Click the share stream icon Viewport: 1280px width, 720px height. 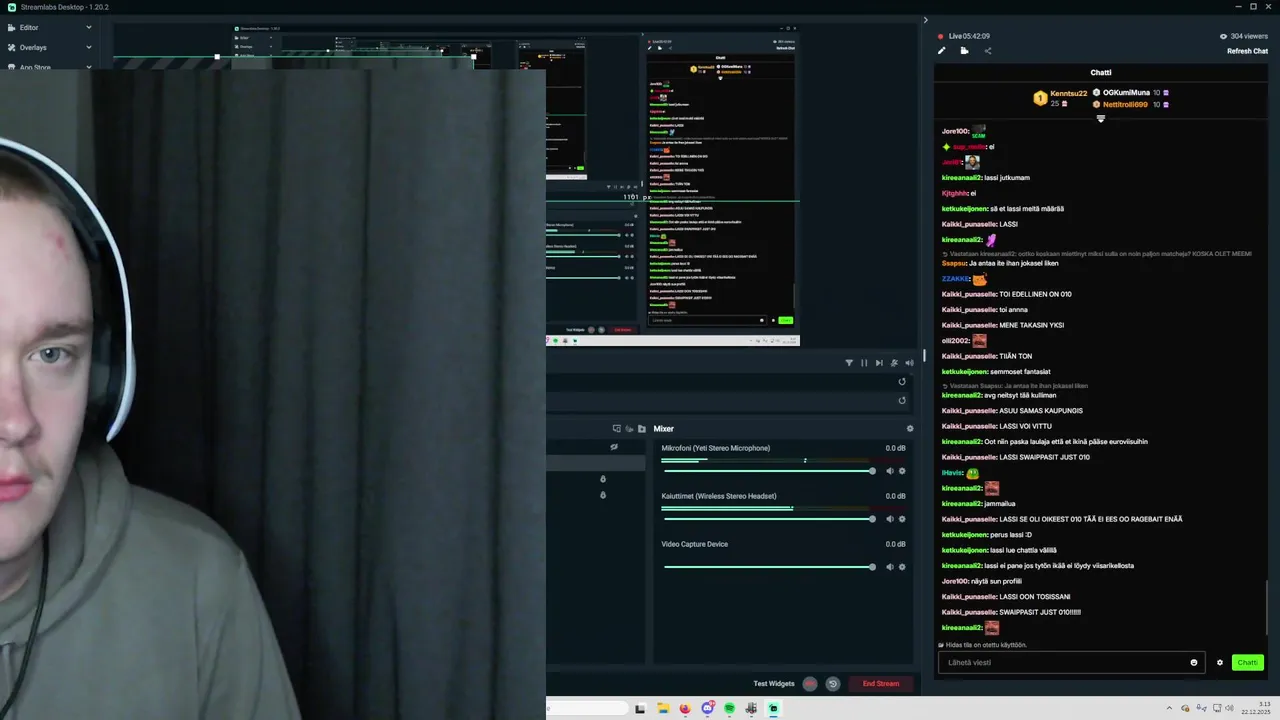click(x=988, y=51)
